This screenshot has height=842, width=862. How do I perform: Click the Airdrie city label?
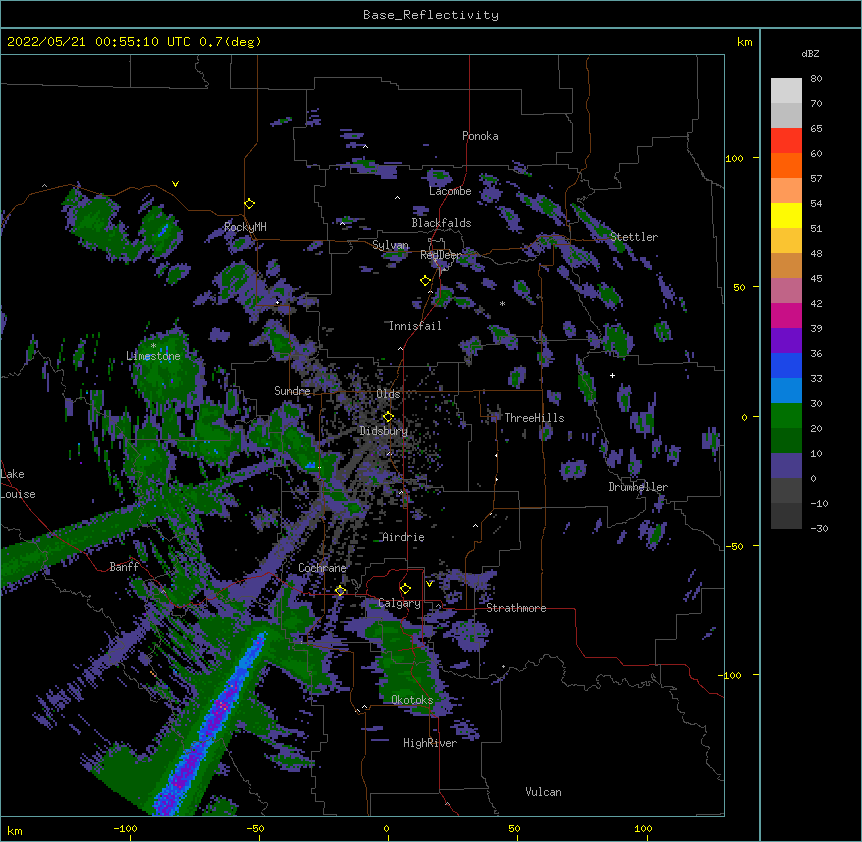[x=404, y=537]
